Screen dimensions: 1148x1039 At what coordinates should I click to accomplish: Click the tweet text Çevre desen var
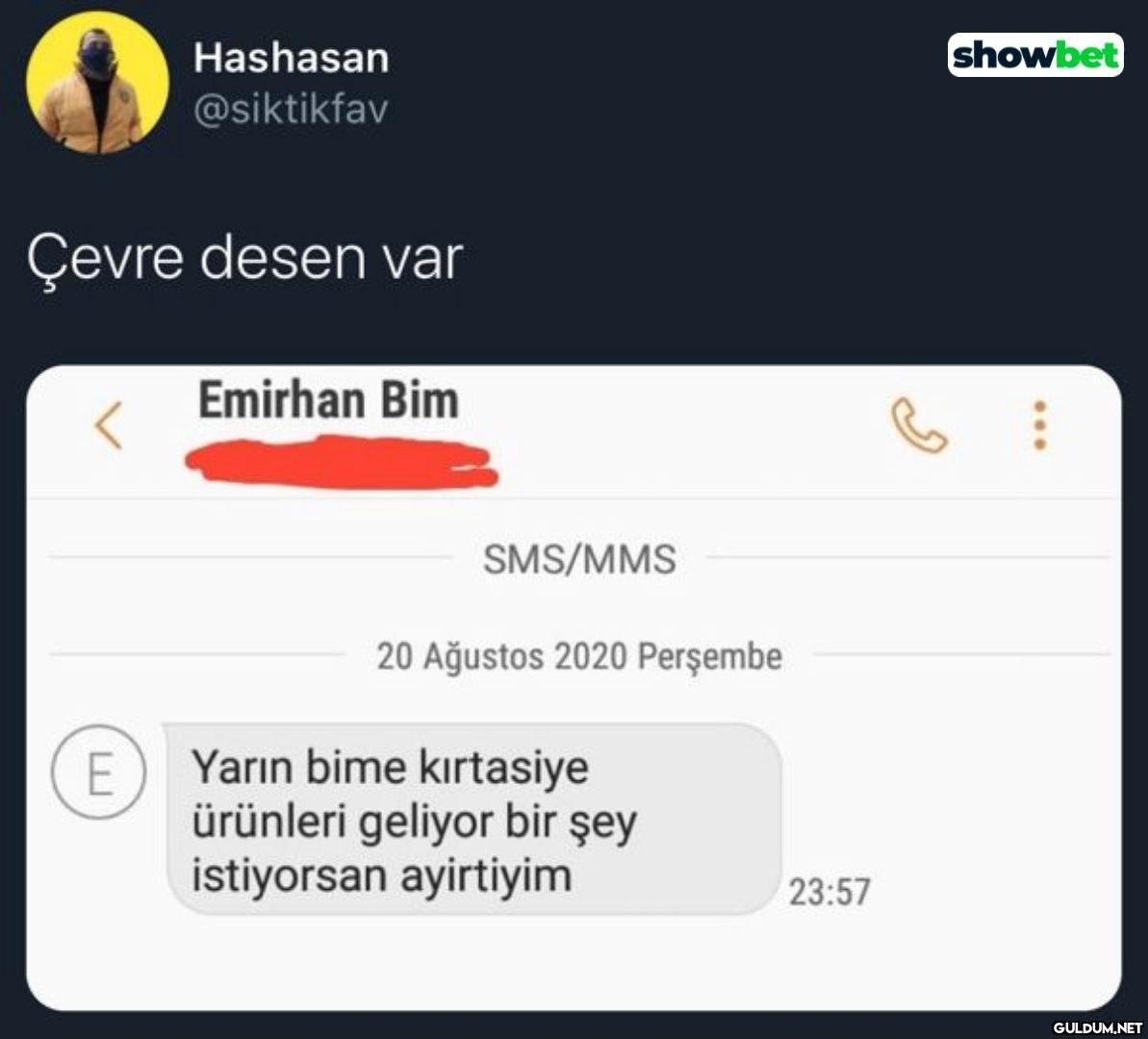pos(244,259)
